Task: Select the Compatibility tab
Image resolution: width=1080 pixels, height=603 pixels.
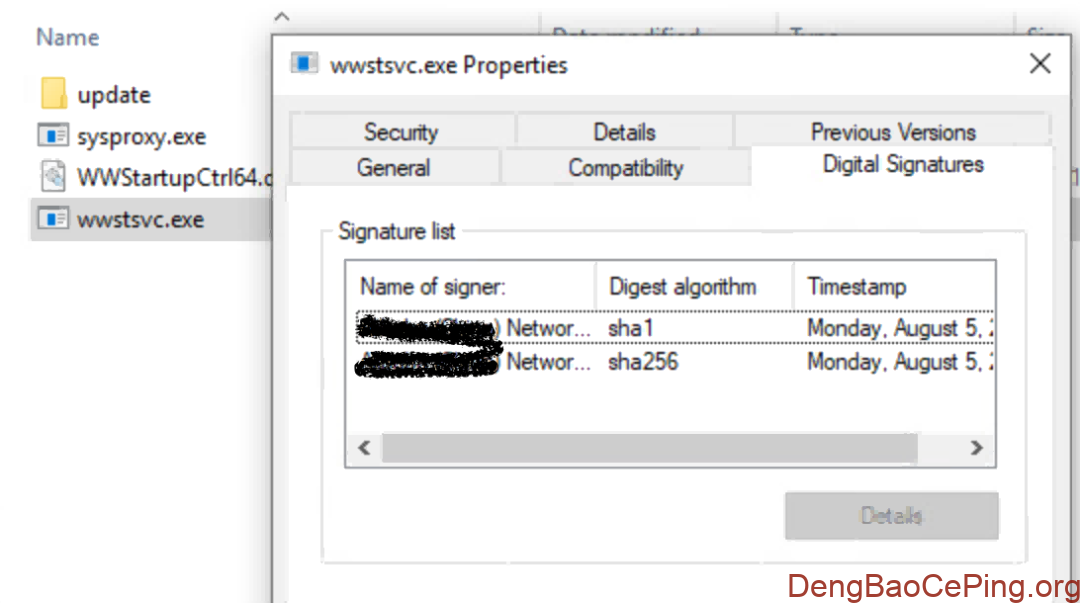Action: click(625, 168)
